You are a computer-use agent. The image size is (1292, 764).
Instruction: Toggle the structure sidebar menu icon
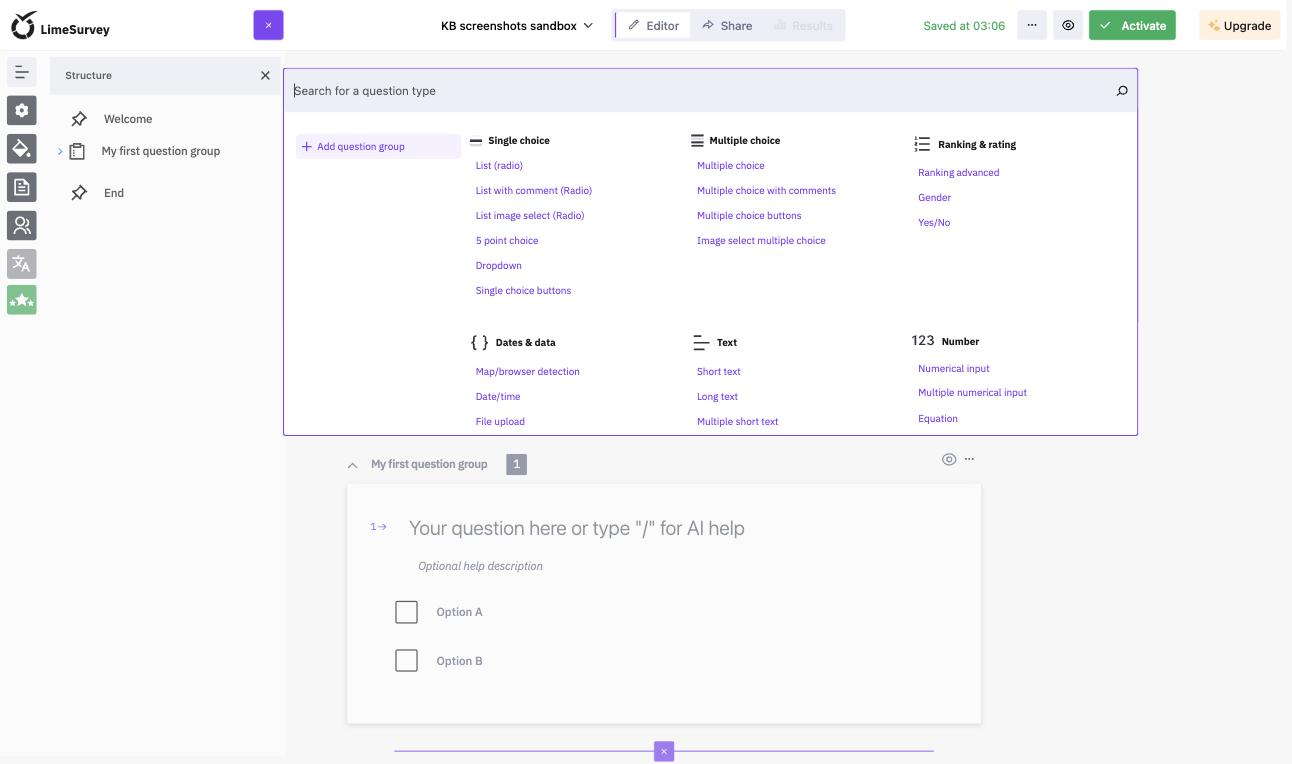pos(21,72)
